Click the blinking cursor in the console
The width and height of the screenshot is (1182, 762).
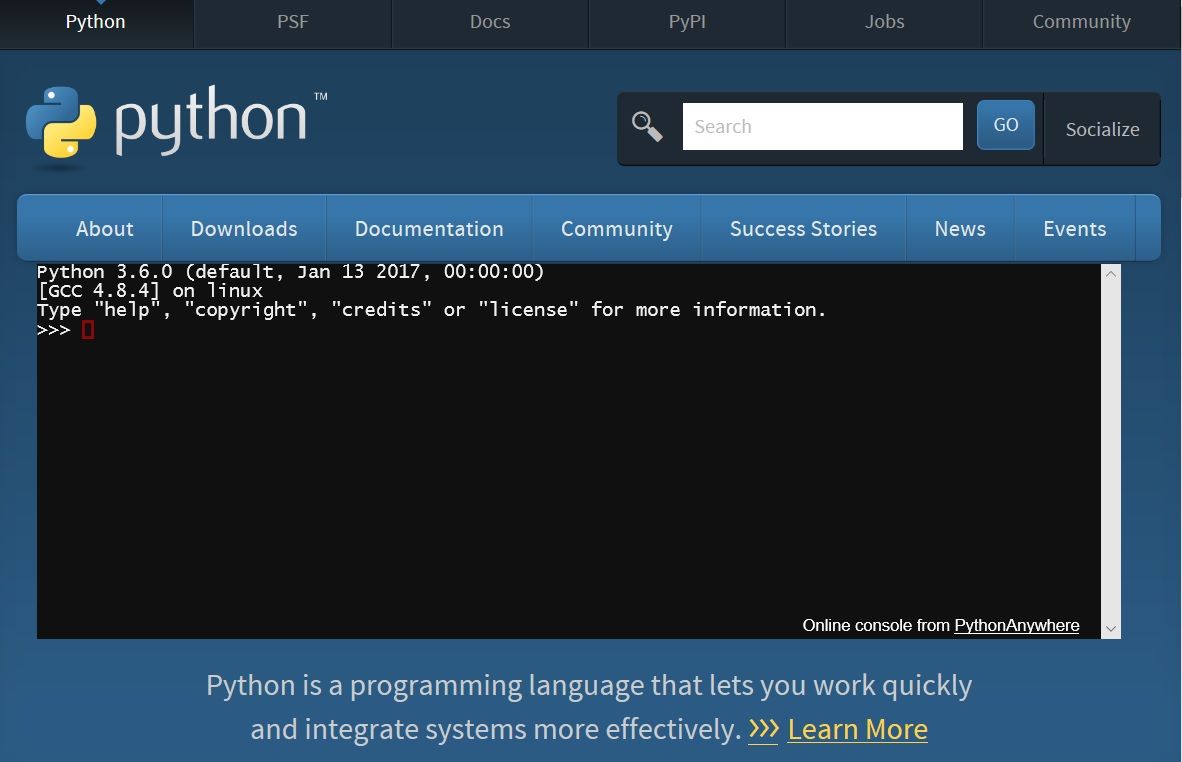(88, 329)
